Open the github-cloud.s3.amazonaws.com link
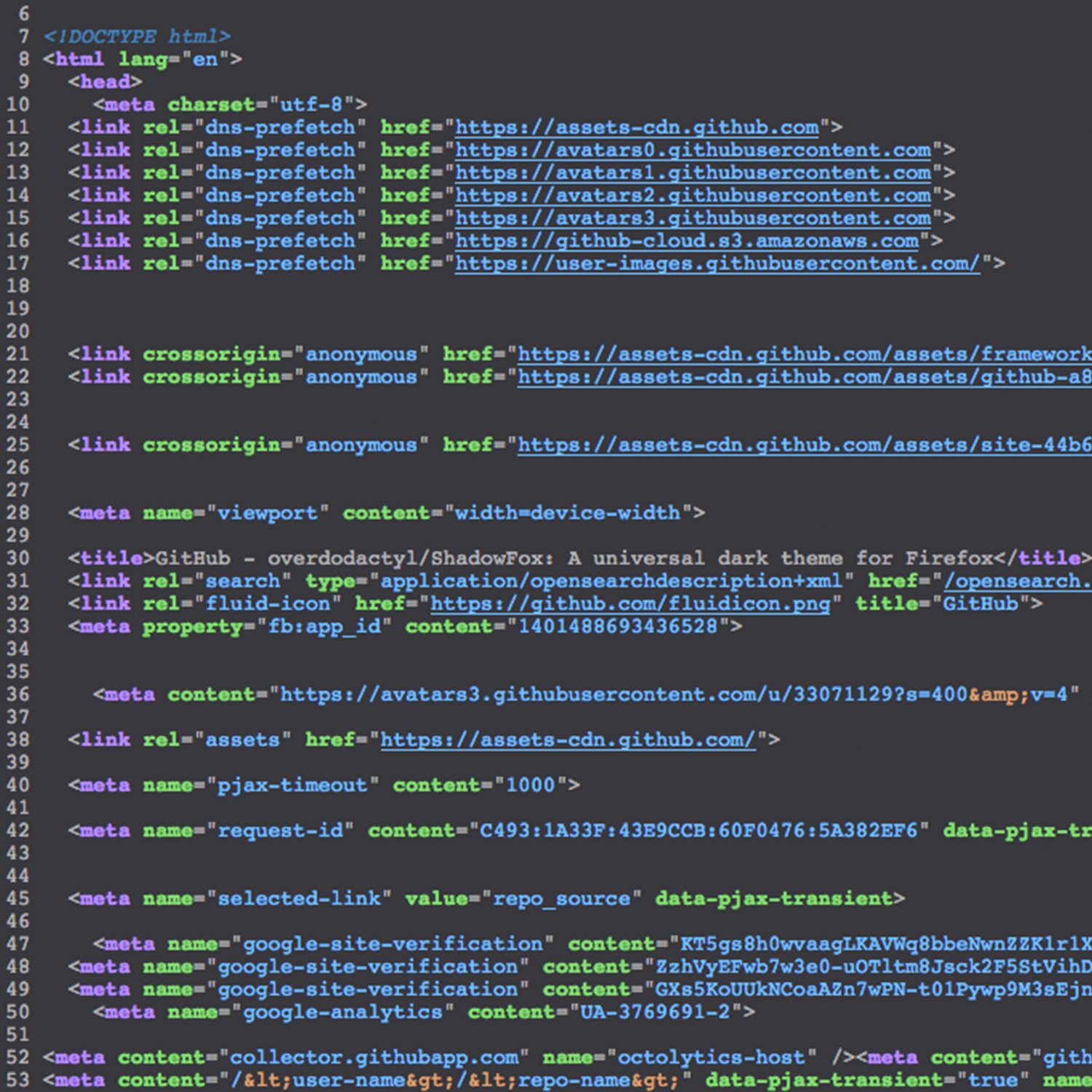The height and width of the screenshot is (1092, 1092). coord(687,240)
